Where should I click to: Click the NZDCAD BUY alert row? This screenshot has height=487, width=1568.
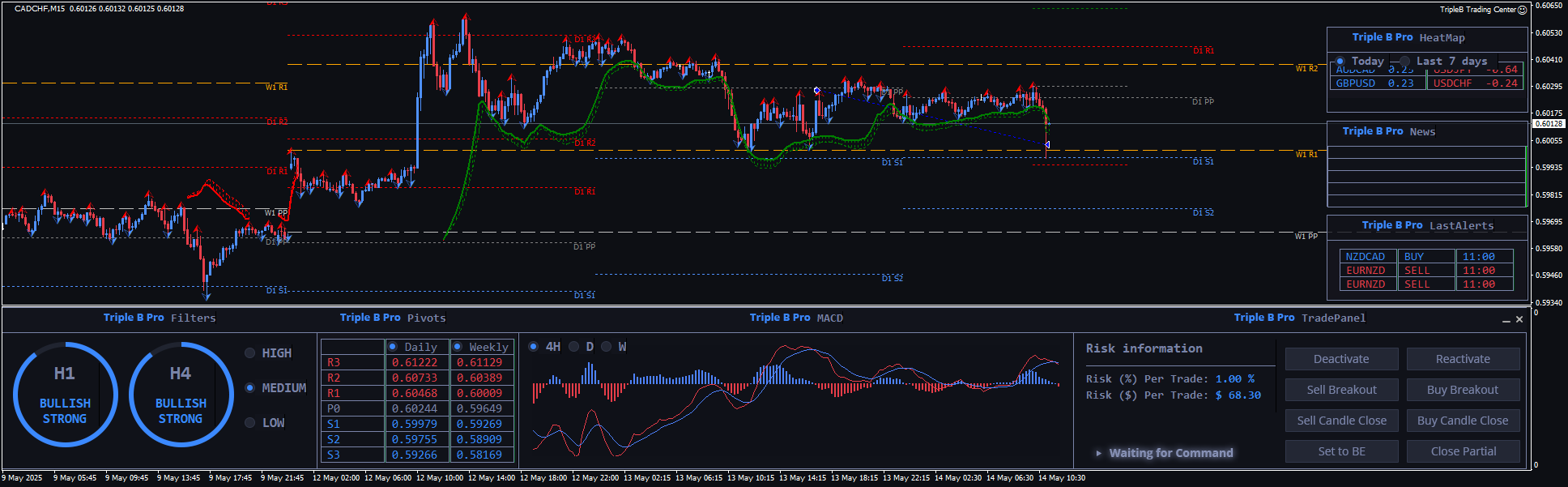click(x=1425, y=257)
